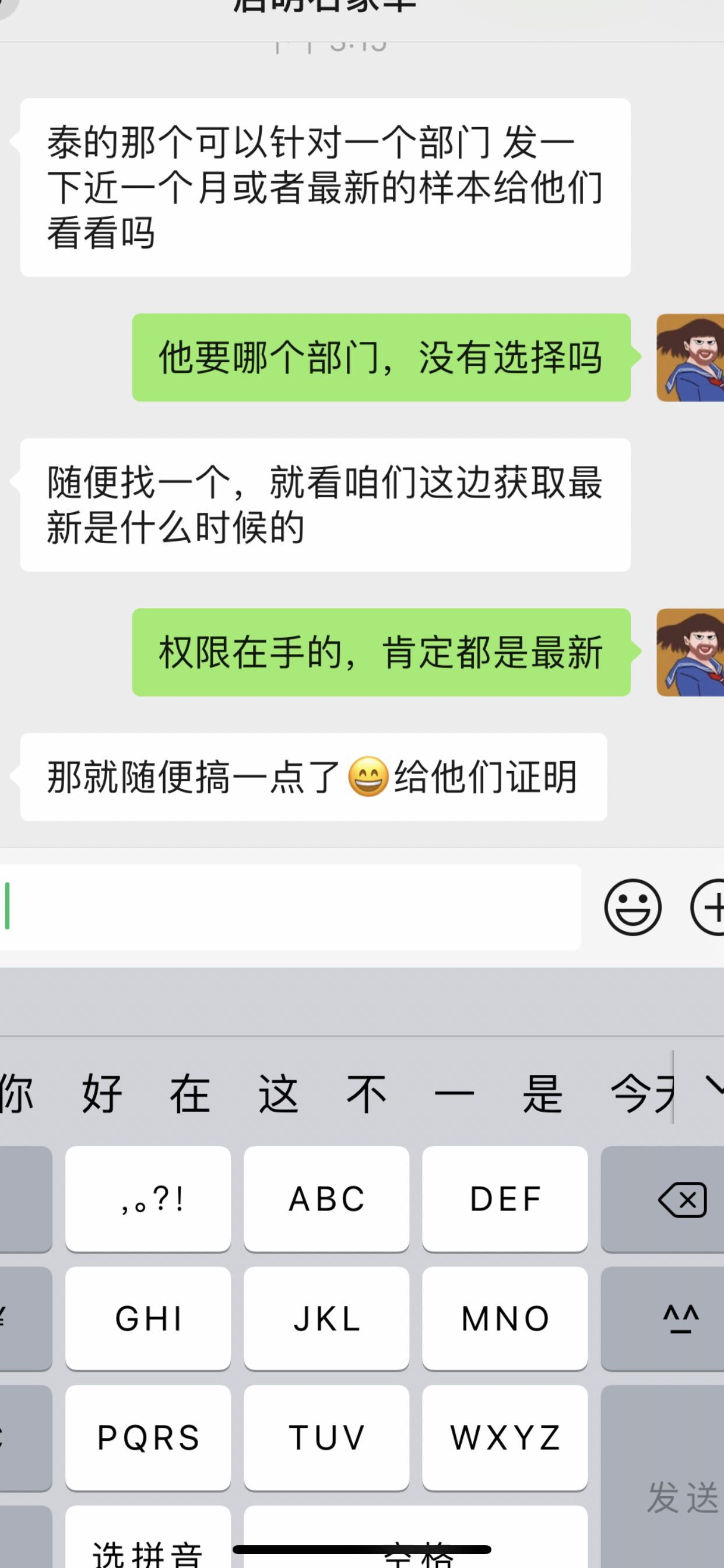Tap the green bubble 权限在手的
This screenshot has height=1568, width=724.
[381, 652]
